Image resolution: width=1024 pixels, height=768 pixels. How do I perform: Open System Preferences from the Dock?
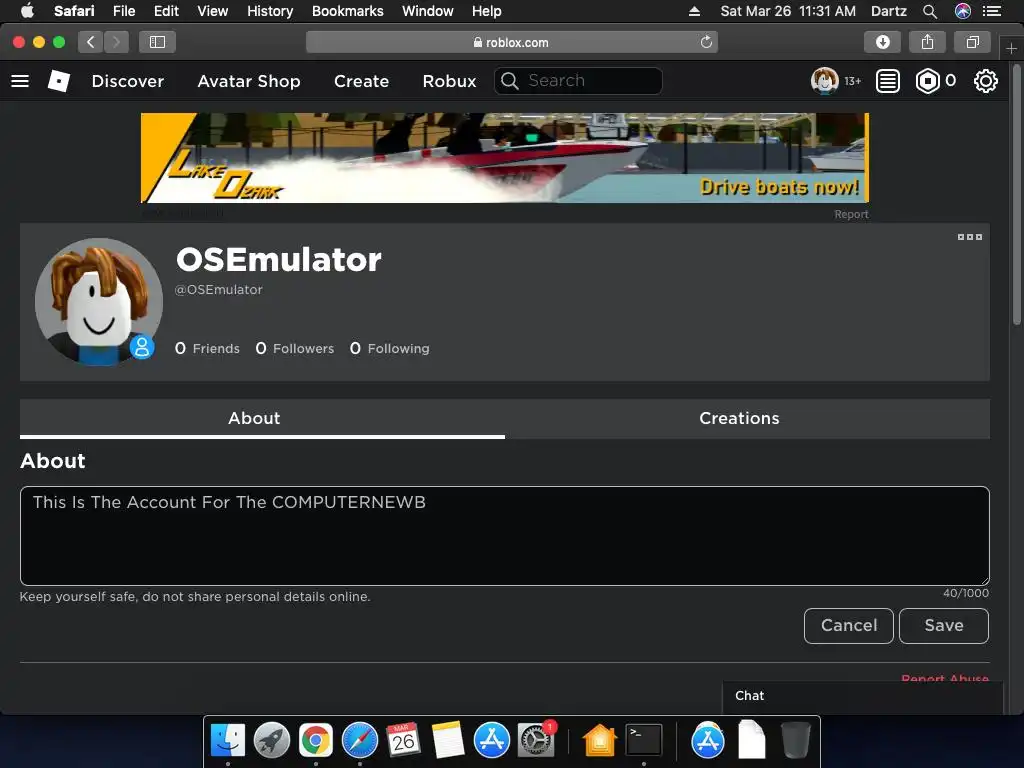[x=536, y=740]
